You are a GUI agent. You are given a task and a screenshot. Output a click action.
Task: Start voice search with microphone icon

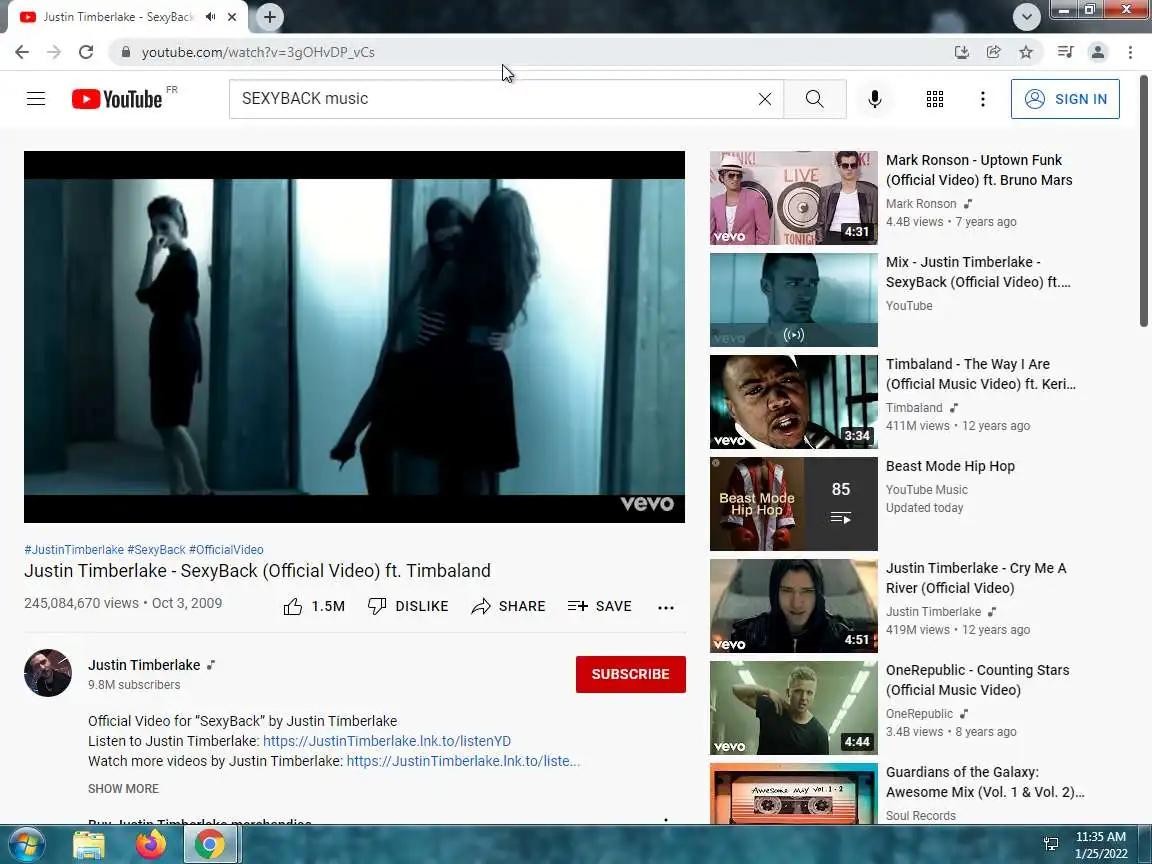pyautogui.click(x=874, y=98)
